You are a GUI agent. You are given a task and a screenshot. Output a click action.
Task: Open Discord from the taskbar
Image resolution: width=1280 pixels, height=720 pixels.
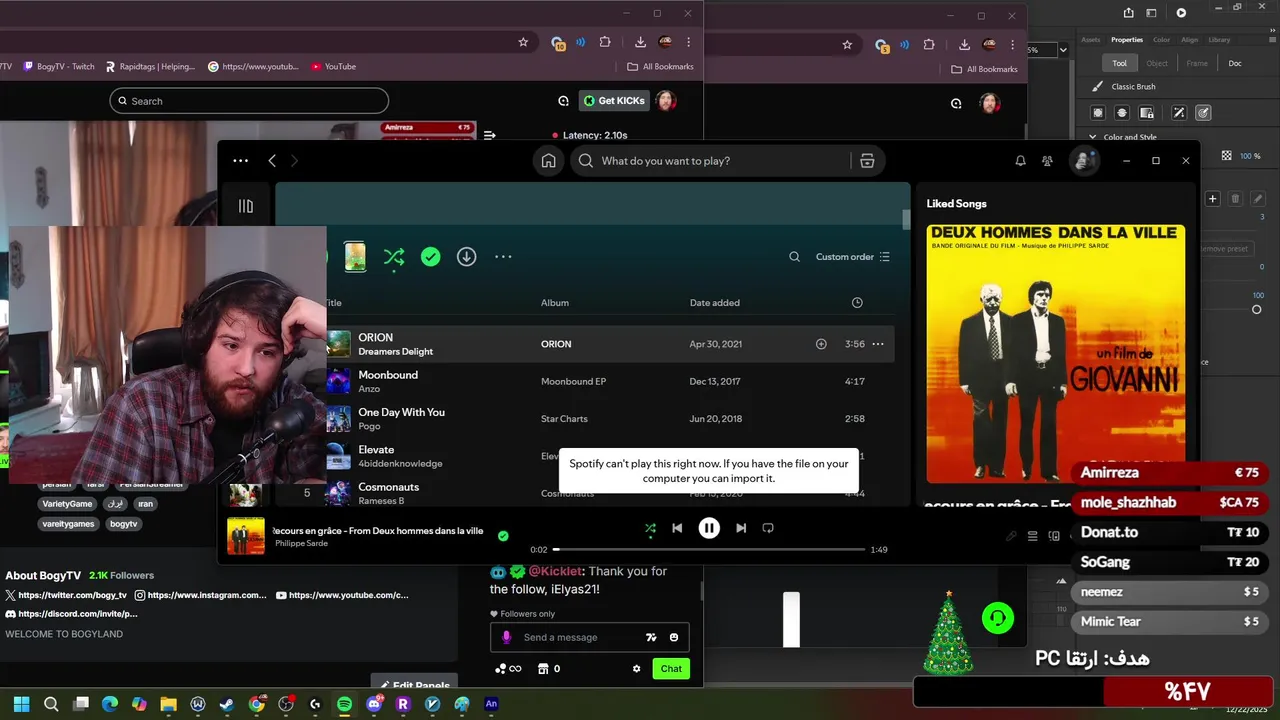pyautogui.click(x=374, y=704)
